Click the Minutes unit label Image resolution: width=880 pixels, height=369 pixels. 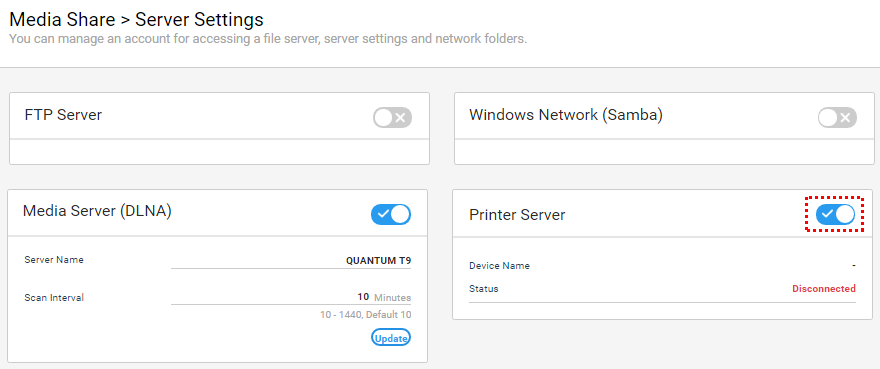(392, 297)
